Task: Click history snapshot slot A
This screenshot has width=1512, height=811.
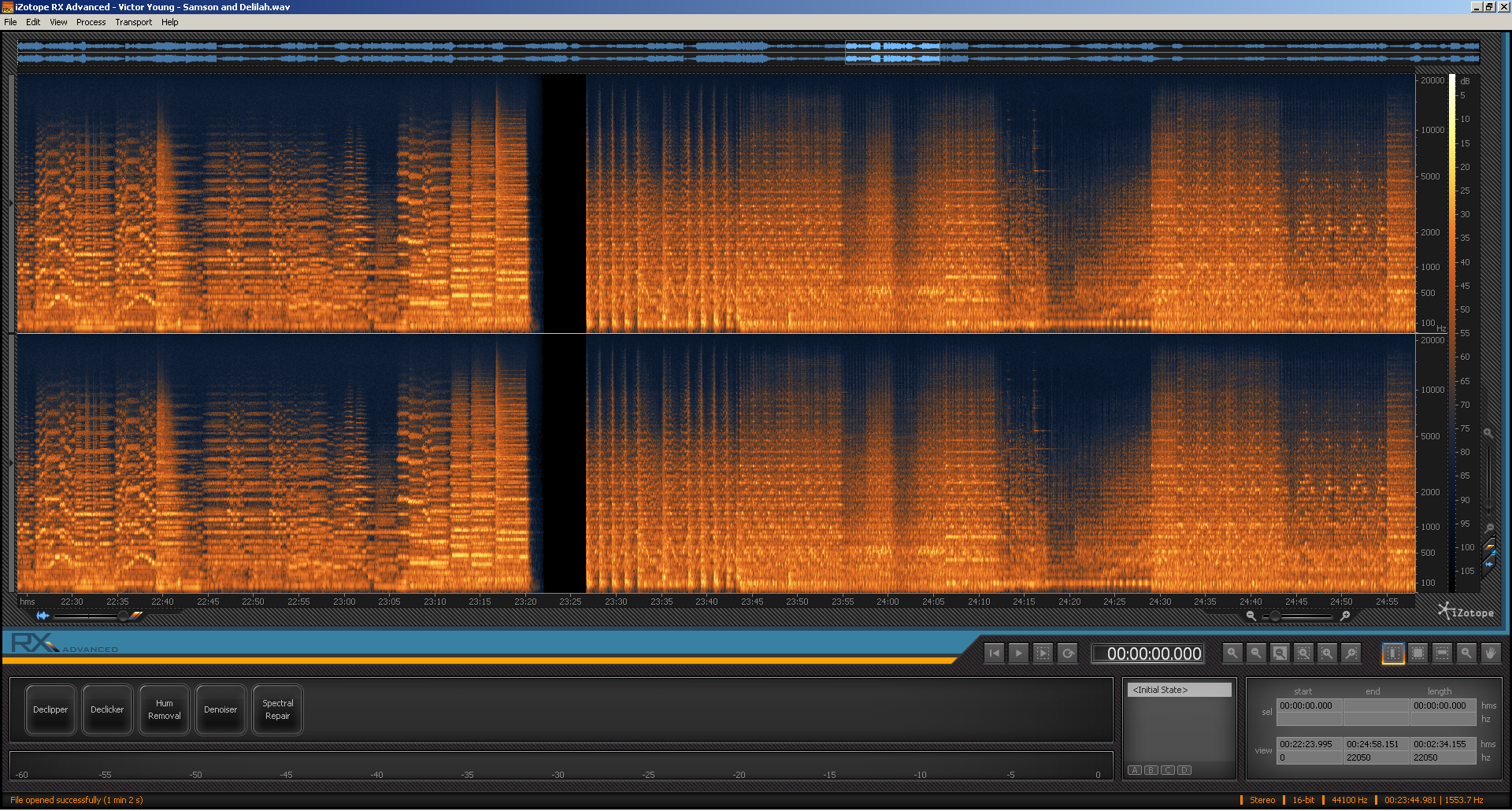Action: click(1134, 770)
